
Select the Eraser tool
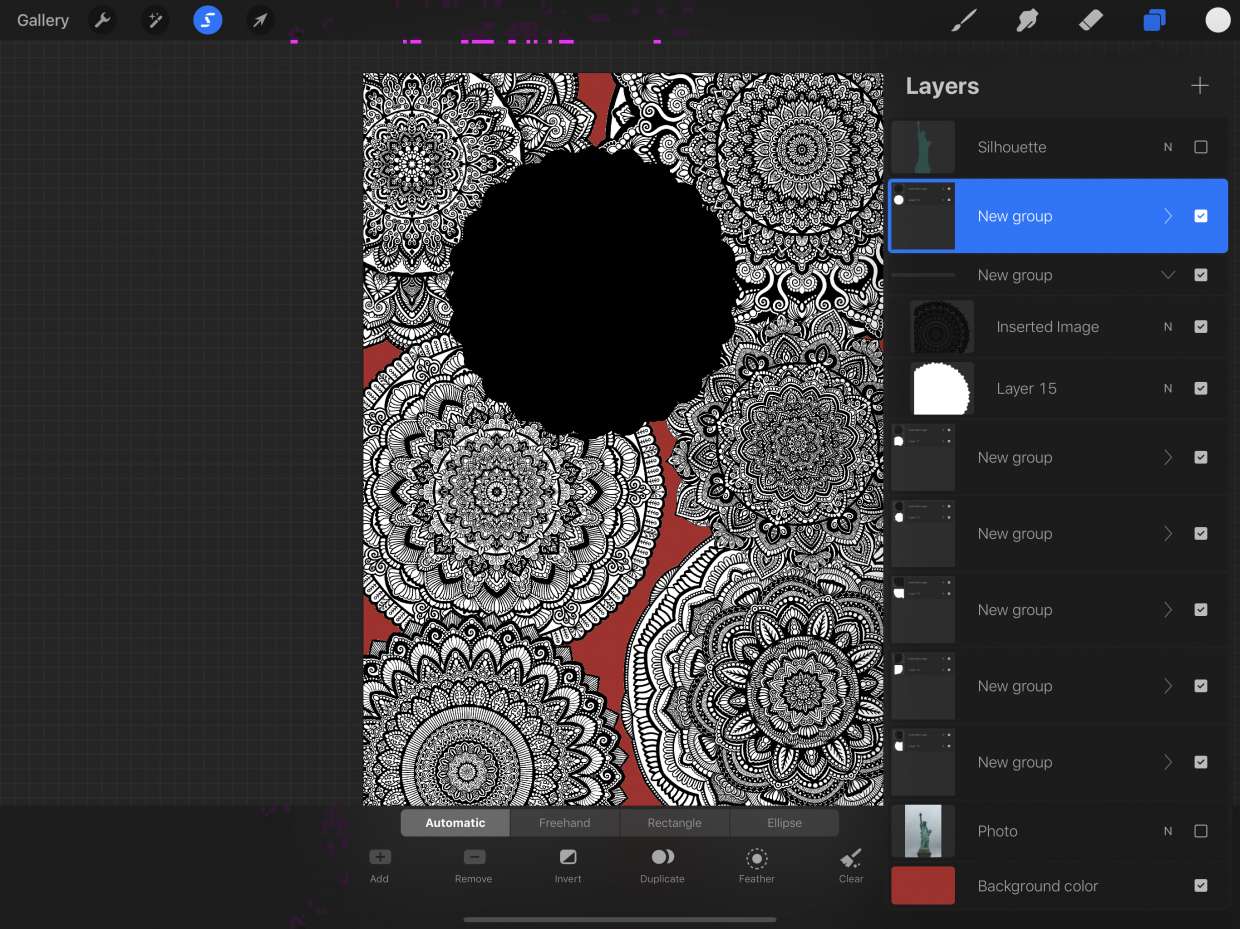point(1091,20)
